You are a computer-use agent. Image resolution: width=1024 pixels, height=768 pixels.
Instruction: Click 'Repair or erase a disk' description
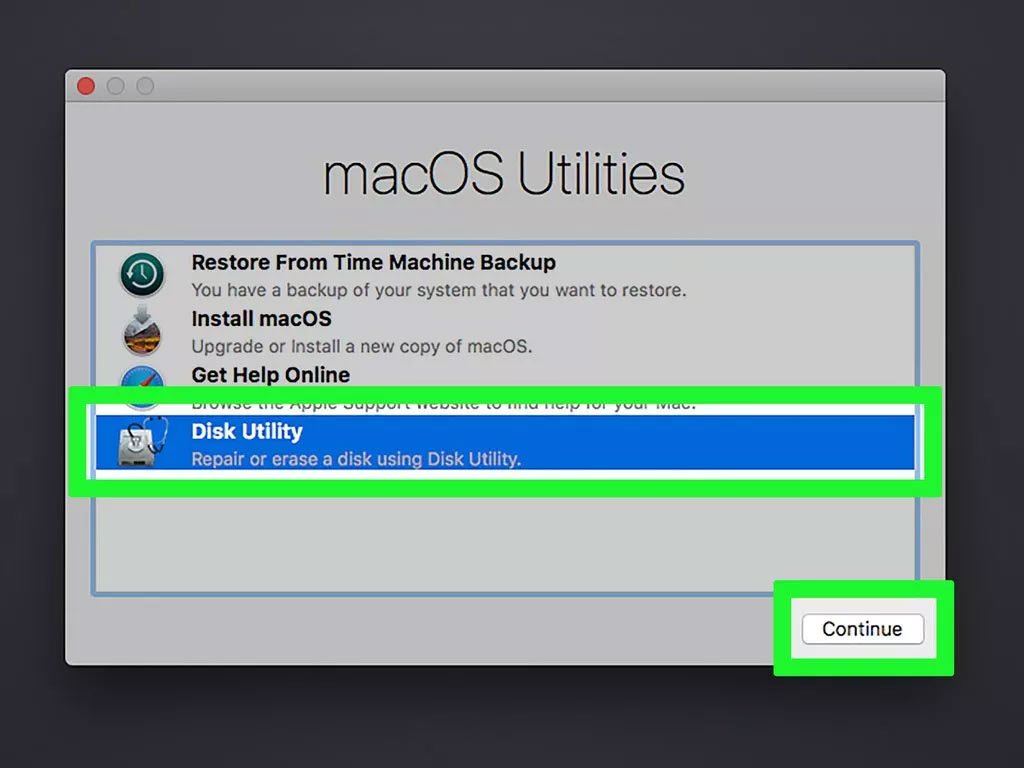coord(356,459)
